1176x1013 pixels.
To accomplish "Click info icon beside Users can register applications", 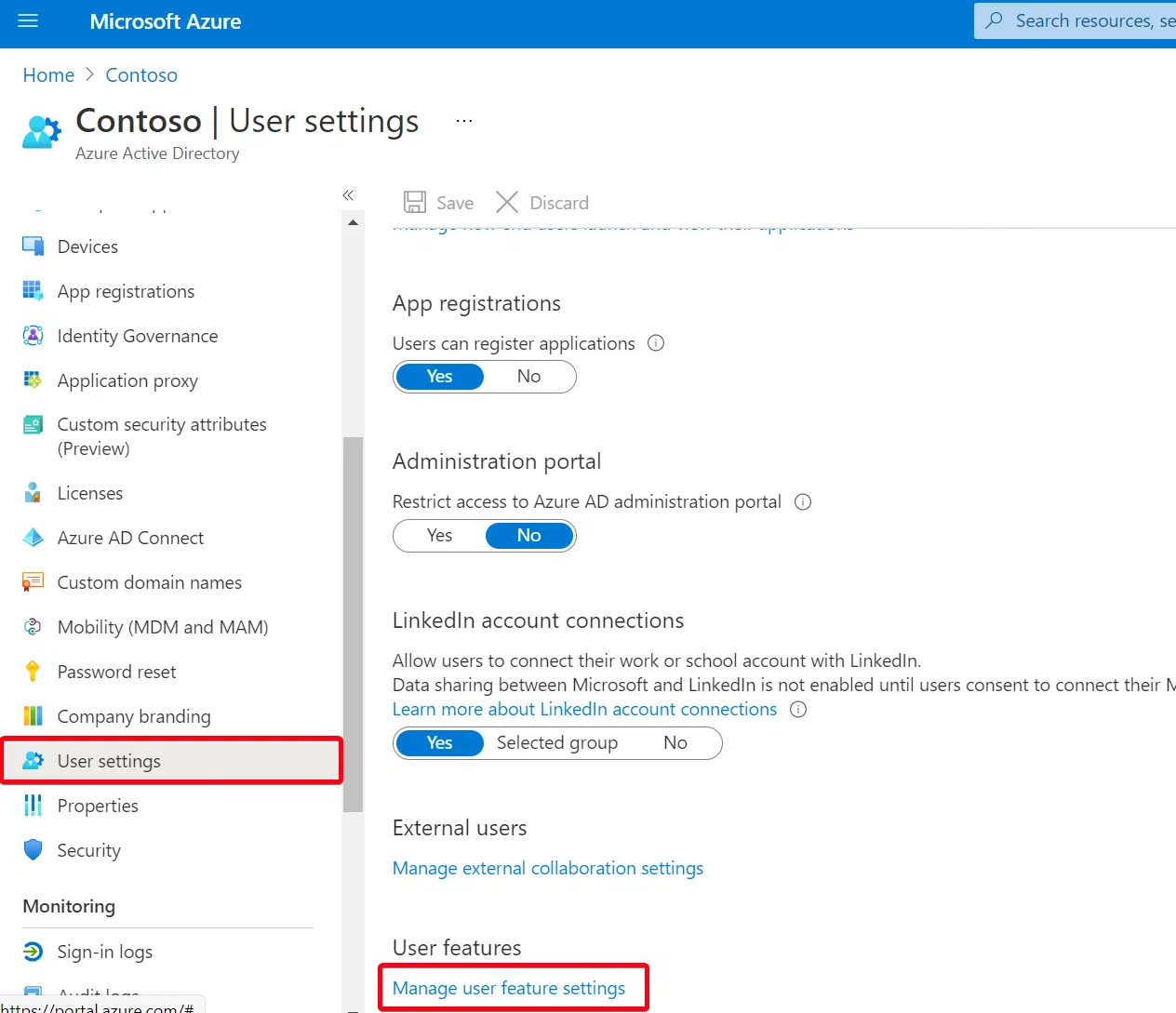I will tap(656, 342).
